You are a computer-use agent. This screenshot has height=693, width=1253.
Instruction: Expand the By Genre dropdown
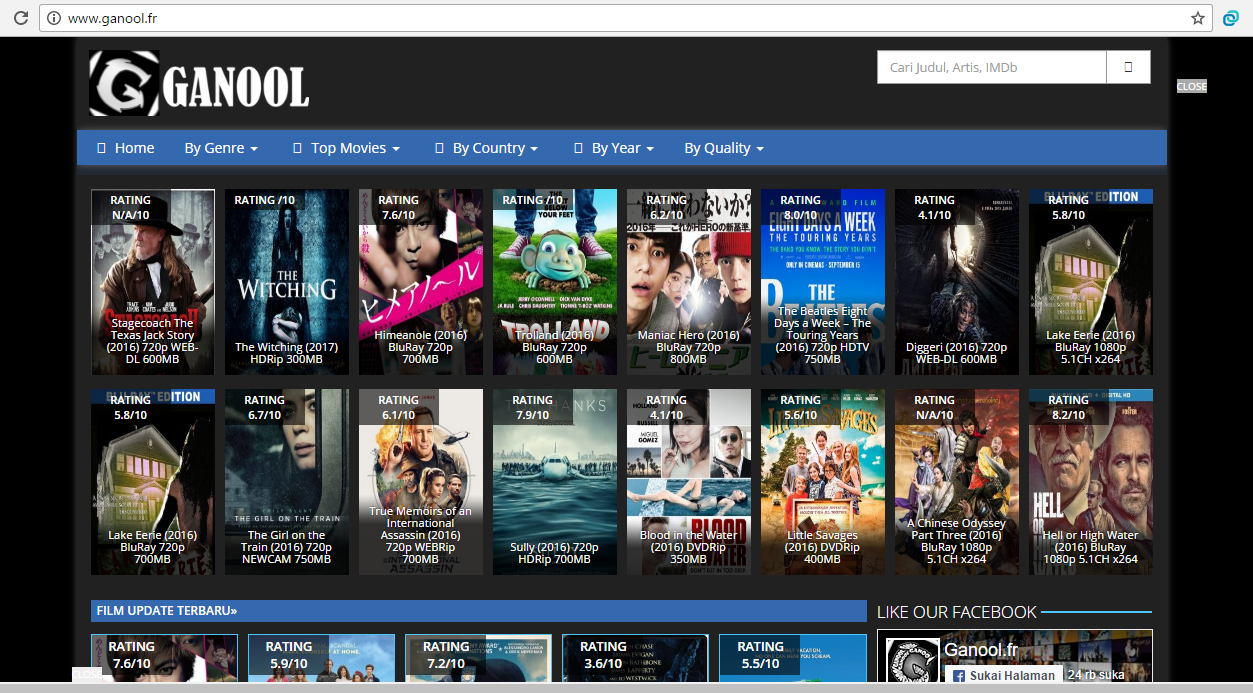pyautogui.click(x=221, y=148)
